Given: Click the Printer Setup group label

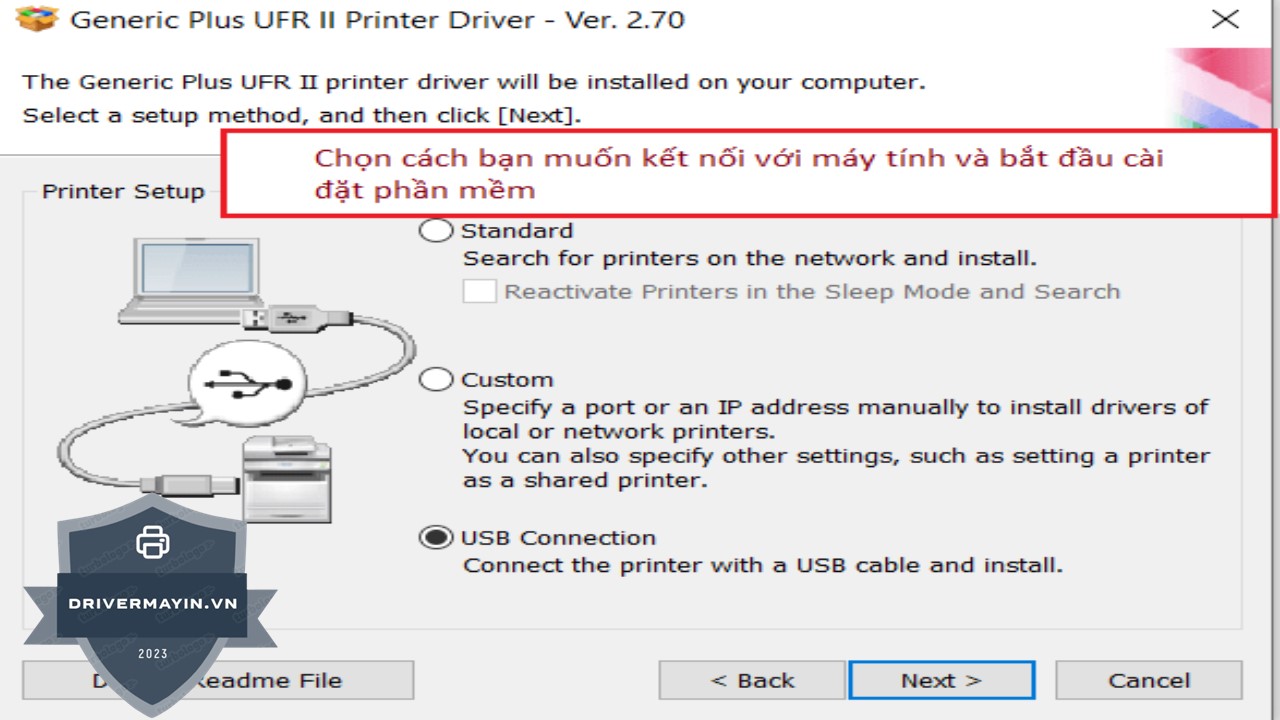Looking at the screenshot, I should 122,191.
